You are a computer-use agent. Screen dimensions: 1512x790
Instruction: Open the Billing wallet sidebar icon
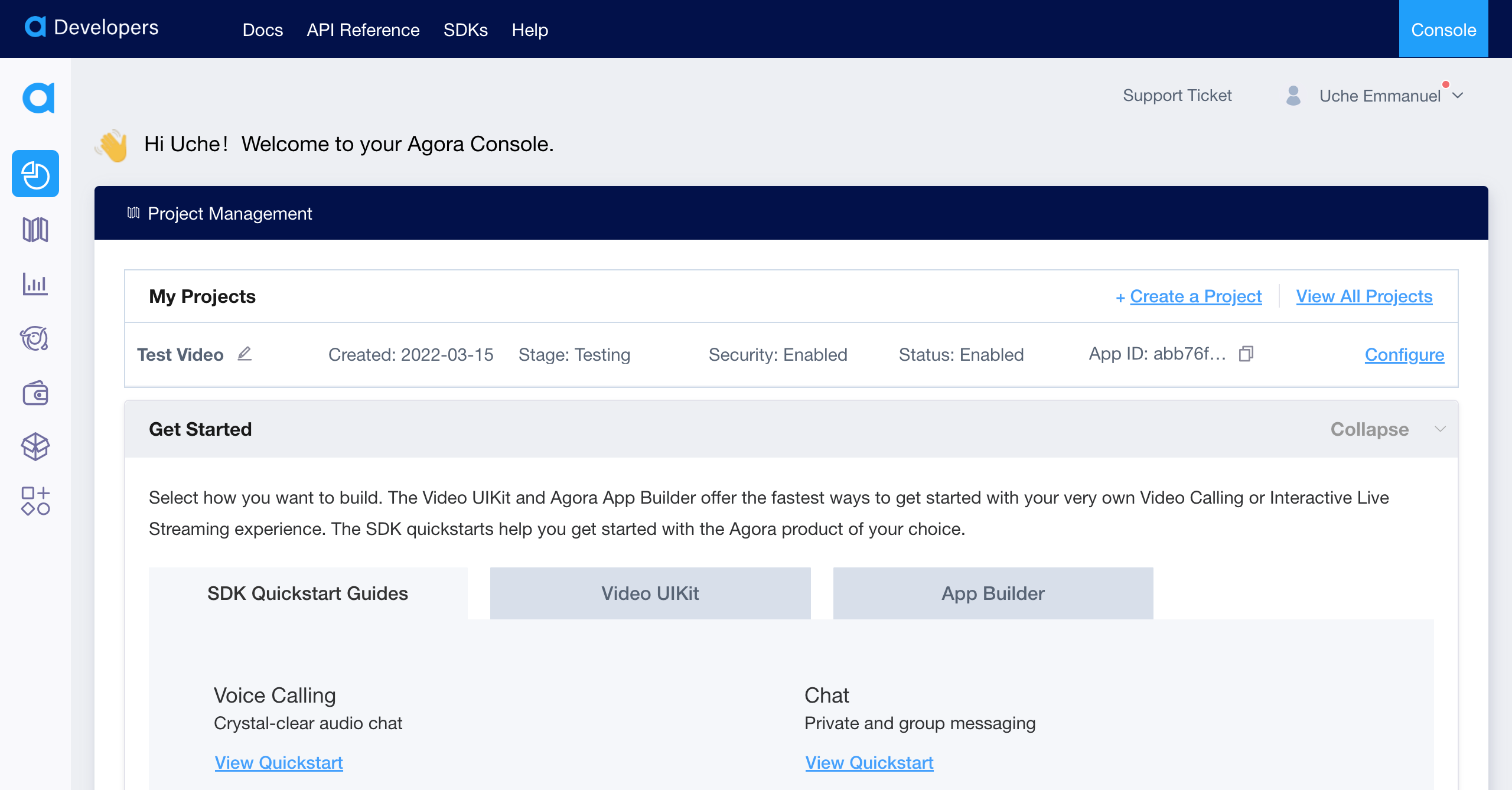pos(35,393)
